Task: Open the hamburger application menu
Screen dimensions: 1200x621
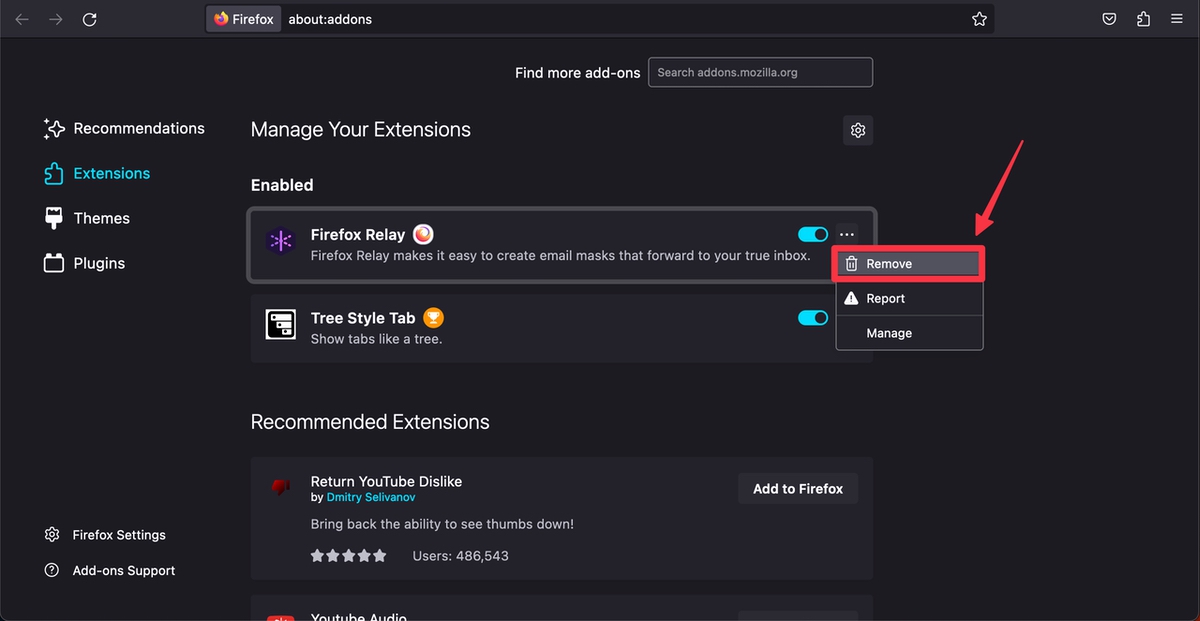Action: [x=1176, y=18]
